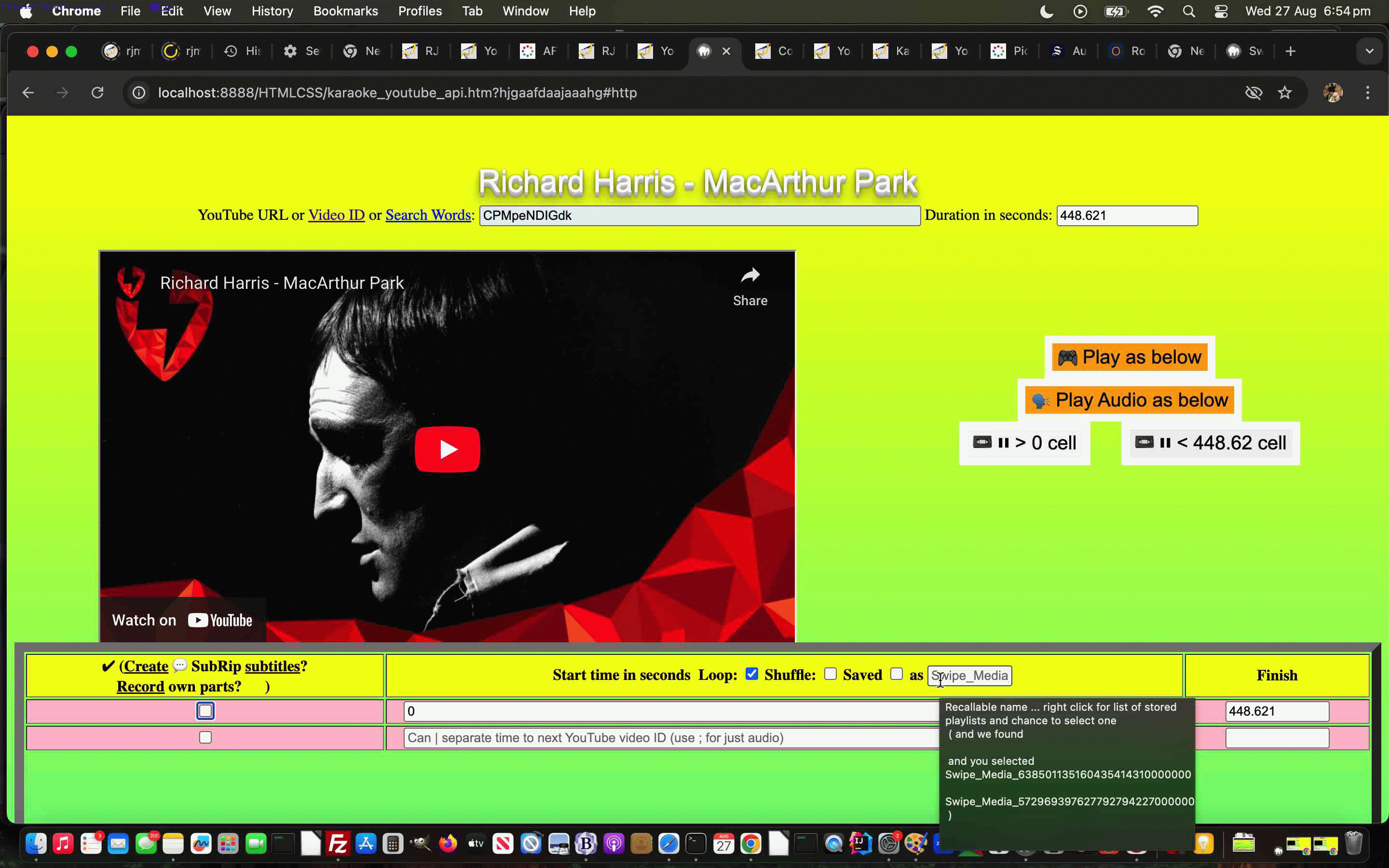This screenshot has width=1389, height=868.
Task: Tick the second pink row checkbox
Action: pyautogui.click(x=205, y=737)
